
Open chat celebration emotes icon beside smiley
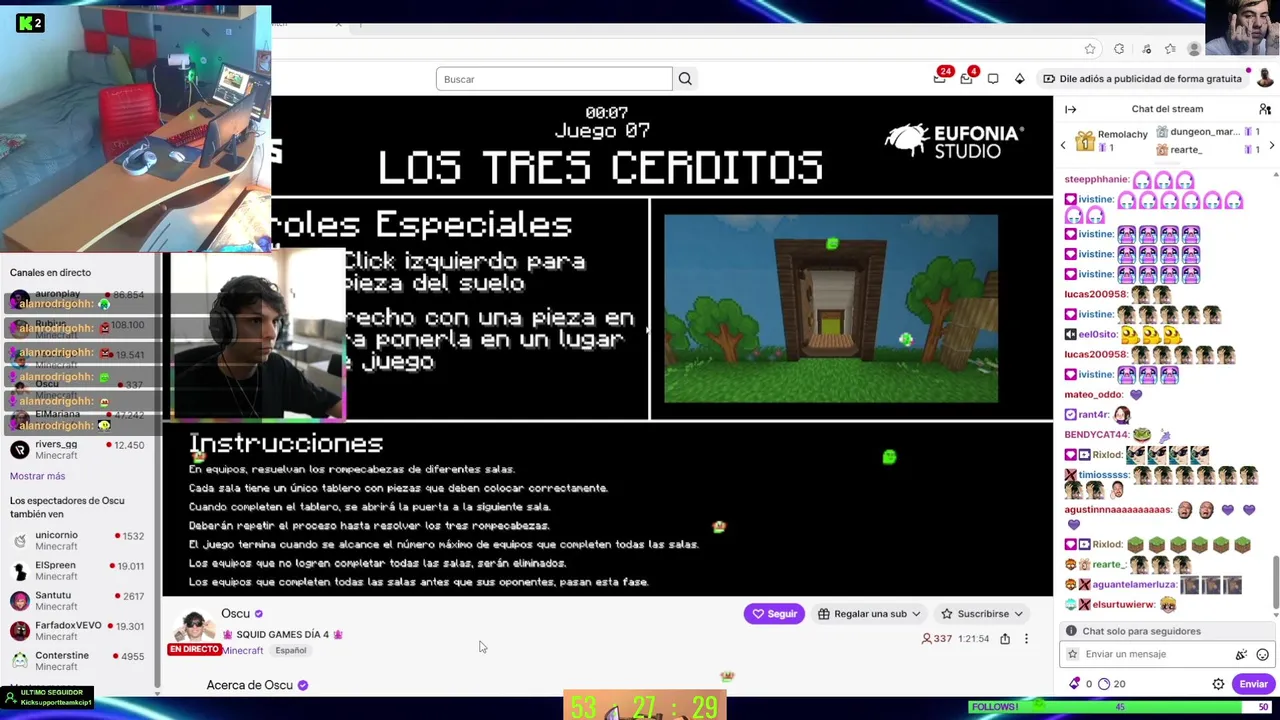pyautogui.click(x=1241, y=655)
